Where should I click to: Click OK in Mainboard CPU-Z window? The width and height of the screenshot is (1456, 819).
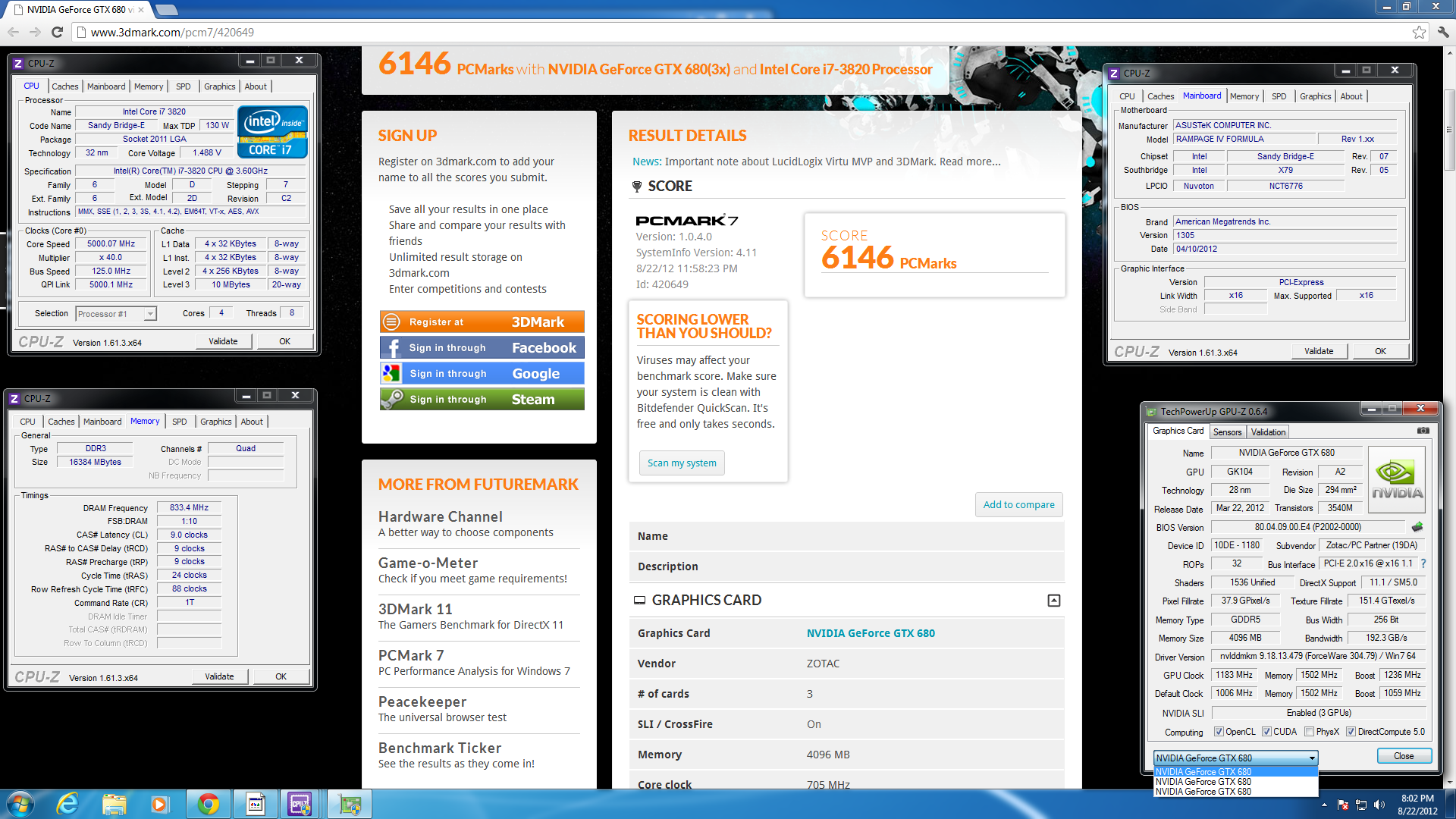click(x=1380, y=351)
